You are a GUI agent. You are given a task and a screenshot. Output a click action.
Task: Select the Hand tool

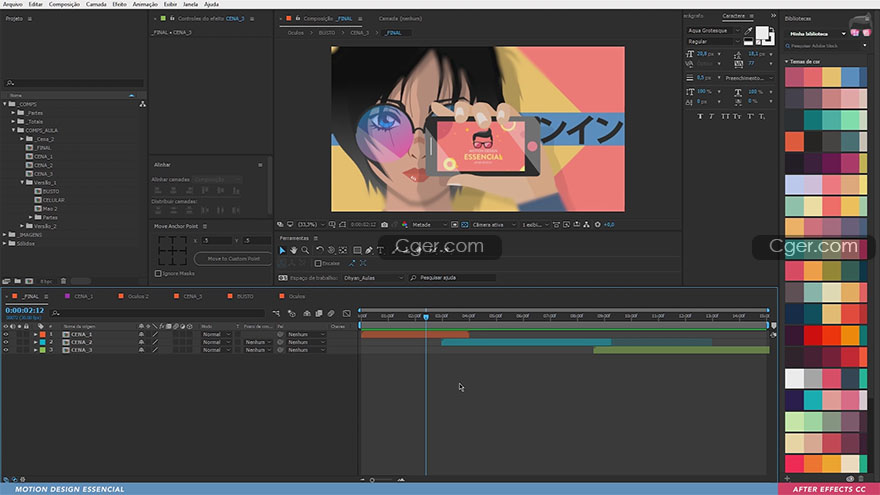click(294, 250)
